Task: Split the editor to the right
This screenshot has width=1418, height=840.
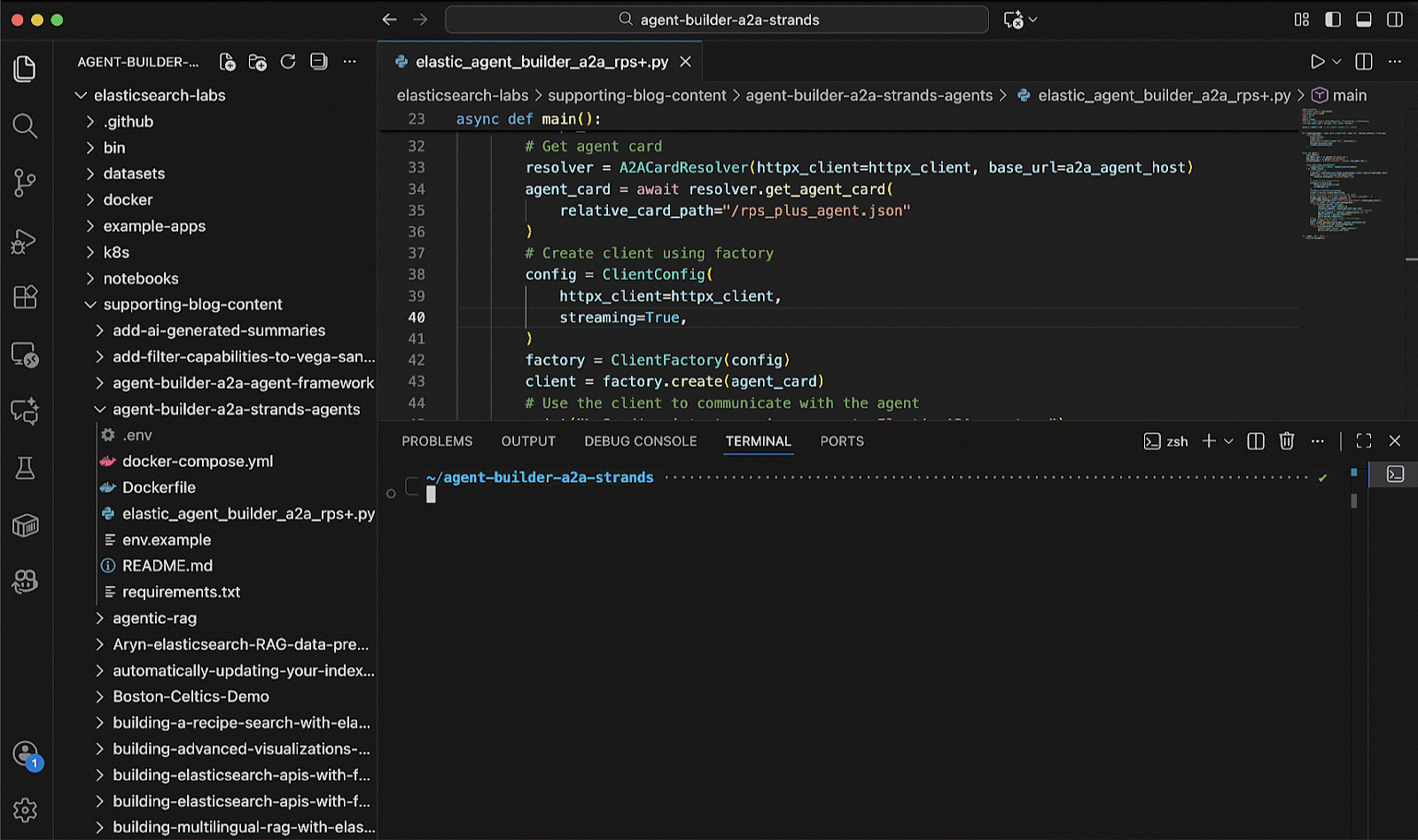Action: click(x=1364, y=62)
